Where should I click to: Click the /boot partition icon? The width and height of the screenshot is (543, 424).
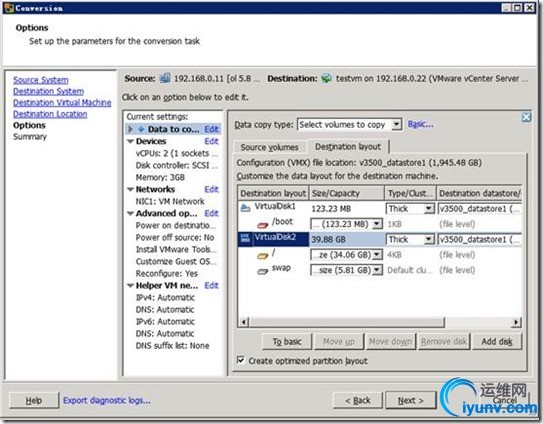[x=262, y=225]
